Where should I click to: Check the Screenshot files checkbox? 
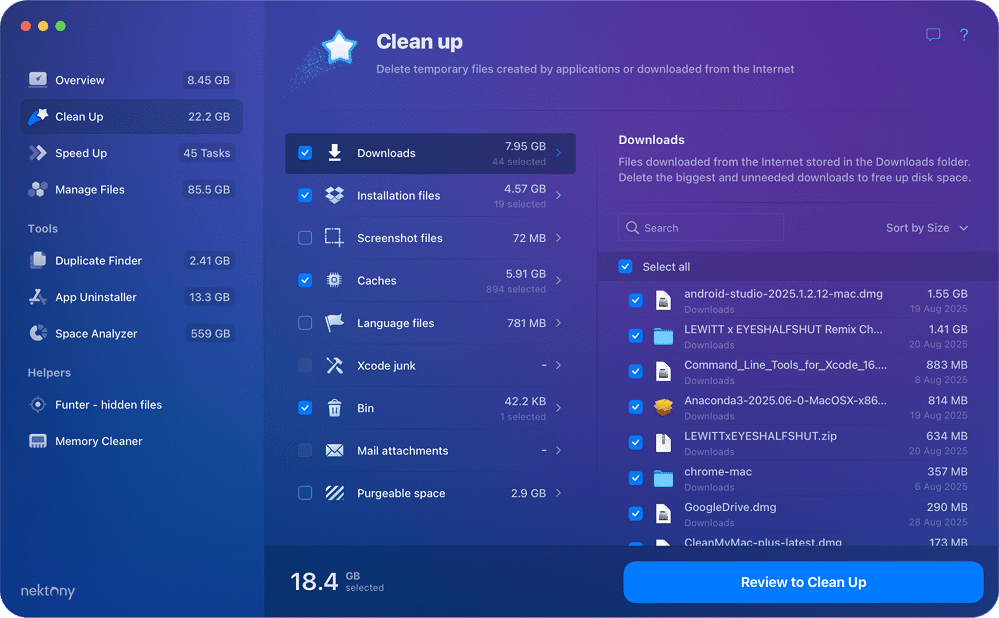coord(305,238)
